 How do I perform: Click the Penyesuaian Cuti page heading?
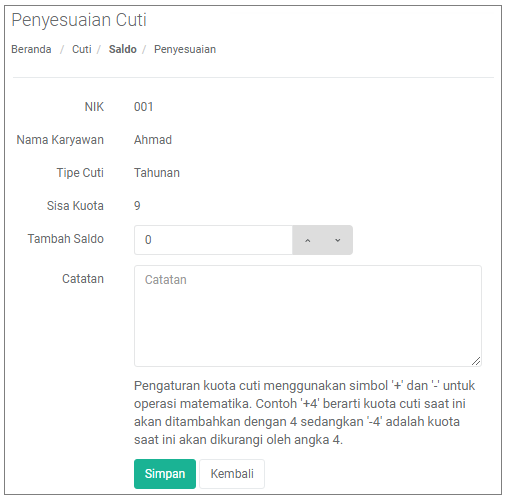pyautogui.click(x=79, y=20)
